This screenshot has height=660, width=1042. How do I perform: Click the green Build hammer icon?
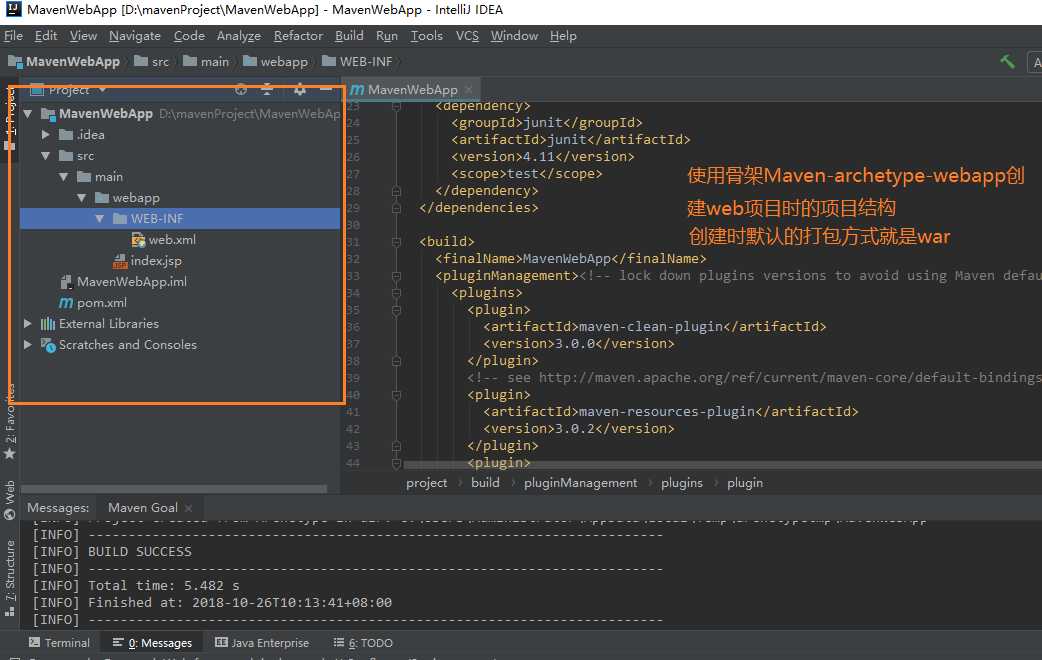(x=1007, y=62)
